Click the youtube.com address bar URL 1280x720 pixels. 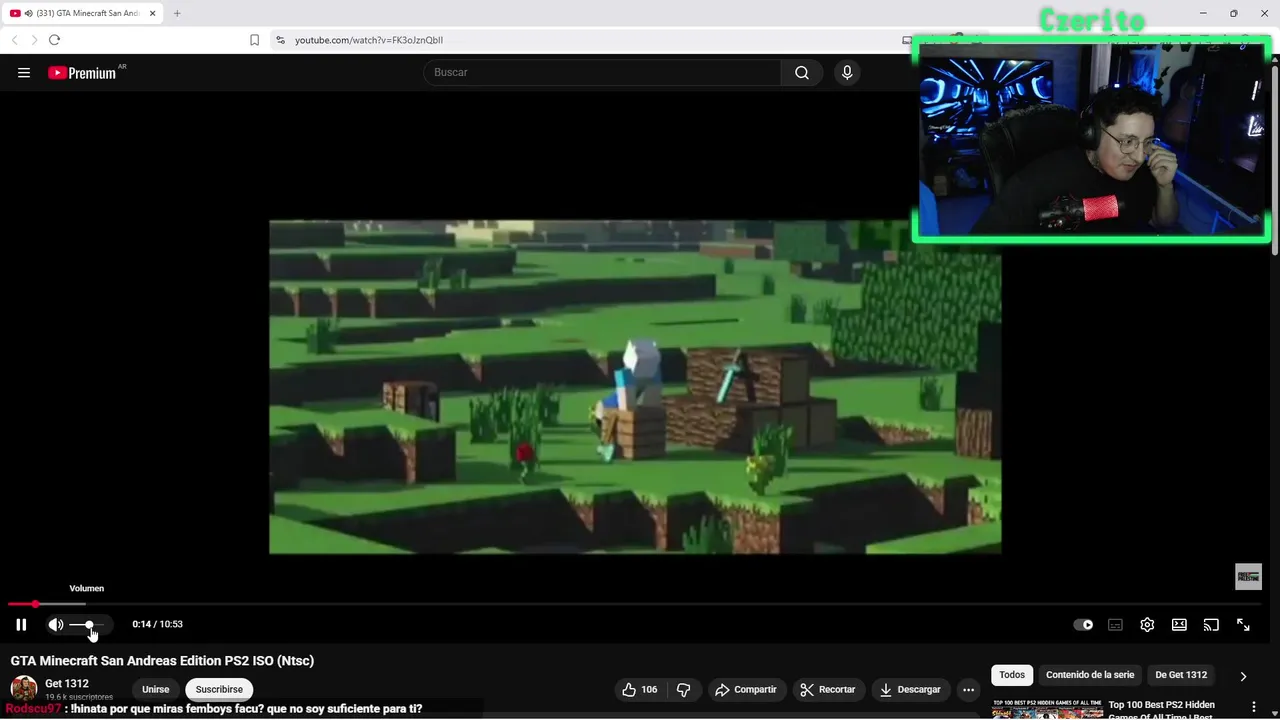click(369, 40)
